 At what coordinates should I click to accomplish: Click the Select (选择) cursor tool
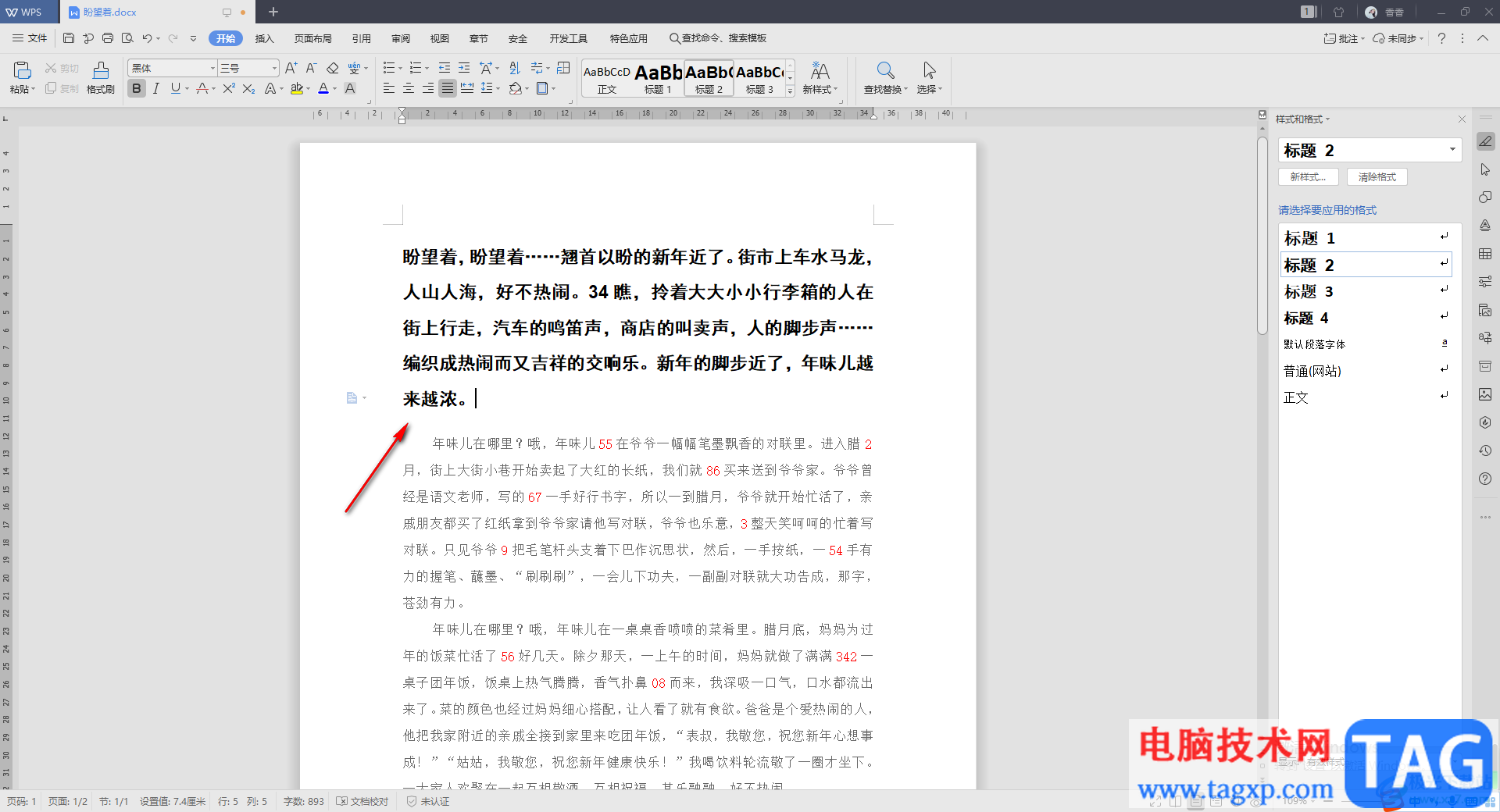point(929,78)
